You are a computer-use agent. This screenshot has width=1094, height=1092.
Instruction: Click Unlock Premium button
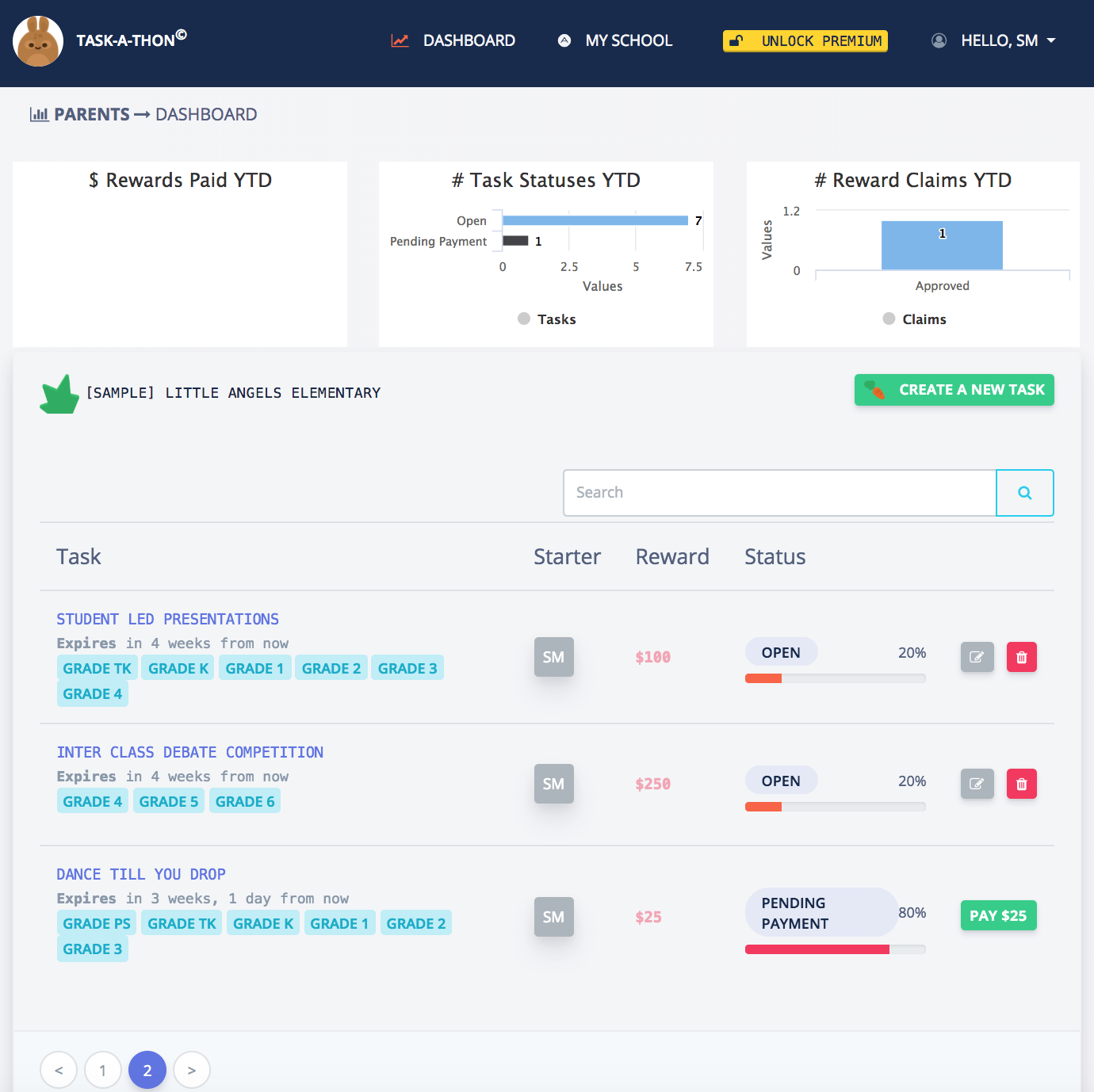pyautogui.click(x=805, y=41)
